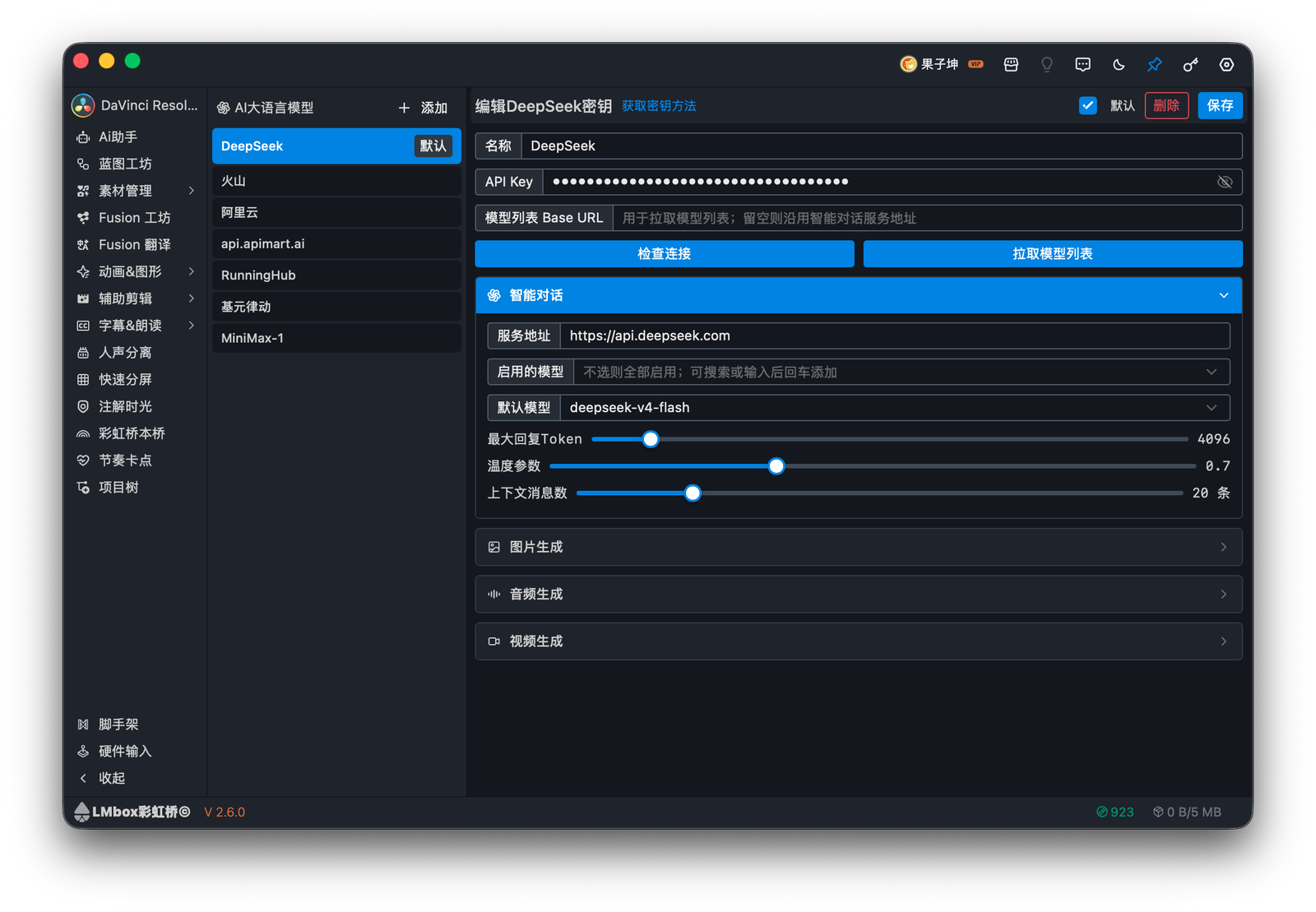This screenshot has height=912, width=1316.
Task: Open the 启用的模型 dropdown
Action: pos(901,372)
